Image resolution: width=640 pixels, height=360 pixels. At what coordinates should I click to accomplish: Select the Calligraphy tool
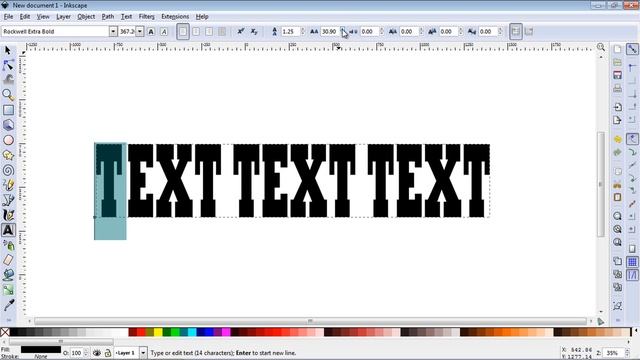pyautogui.click(x=8, y=215)
